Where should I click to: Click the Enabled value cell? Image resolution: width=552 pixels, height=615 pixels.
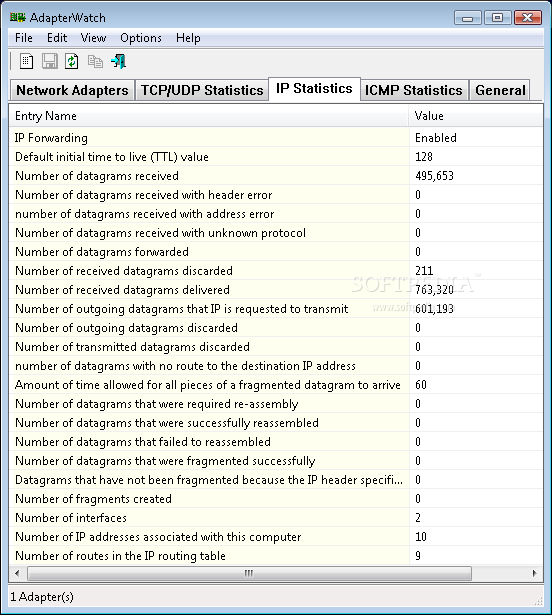pyautogui.click(x=436, y=138)
